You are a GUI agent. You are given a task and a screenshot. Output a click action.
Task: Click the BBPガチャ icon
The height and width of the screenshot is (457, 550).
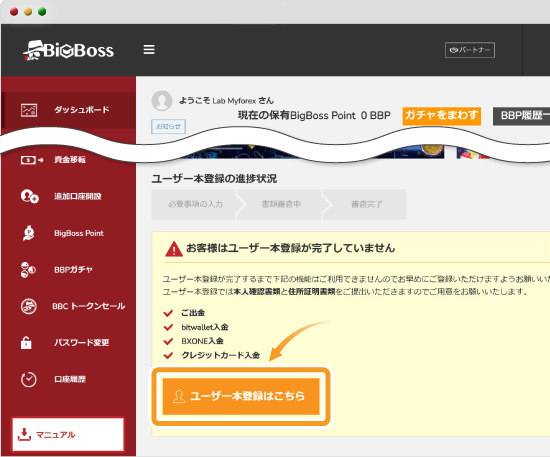pos(28,270)
